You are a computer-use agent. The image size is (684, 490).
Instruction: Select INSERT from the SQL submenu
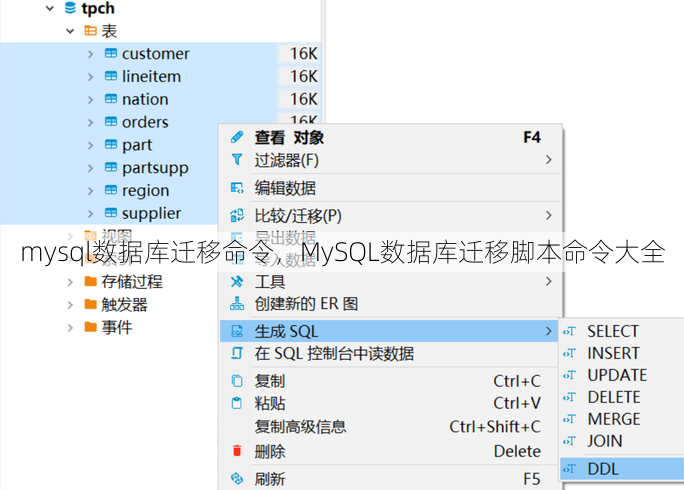tap(622, 353)
